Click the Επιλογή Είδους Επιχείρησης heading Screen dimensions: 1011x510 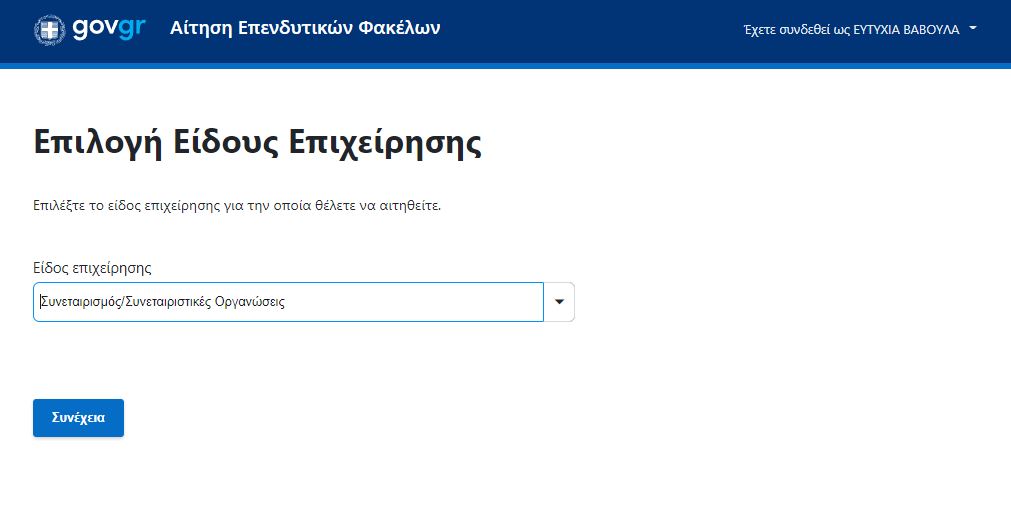pyautogui.click(x=257, y=143)
